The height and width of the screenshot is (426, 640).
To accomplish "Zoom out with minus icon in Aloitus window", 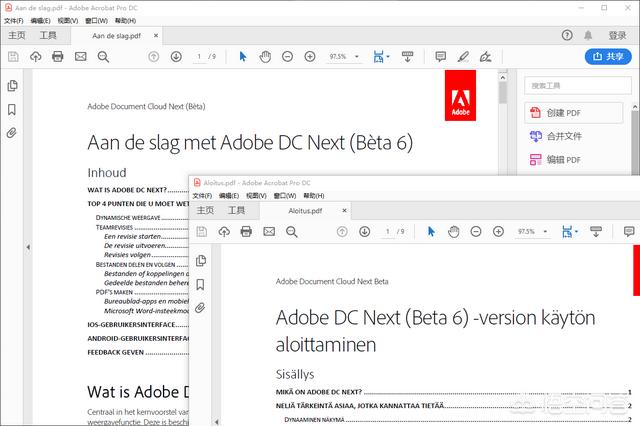I will pos(476,232).
